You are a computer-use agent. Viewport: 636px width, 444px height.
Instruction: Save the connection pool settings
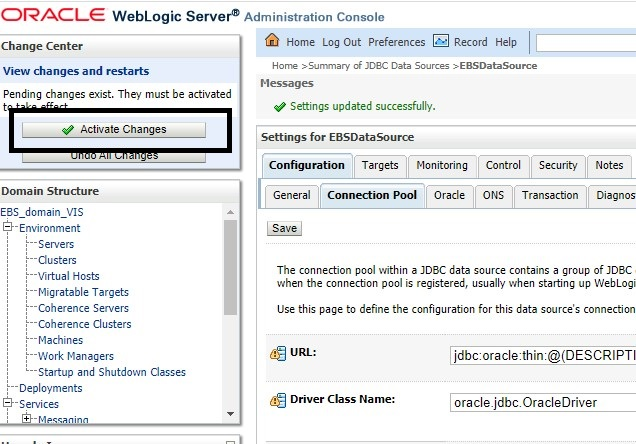[x=284, y=228]
